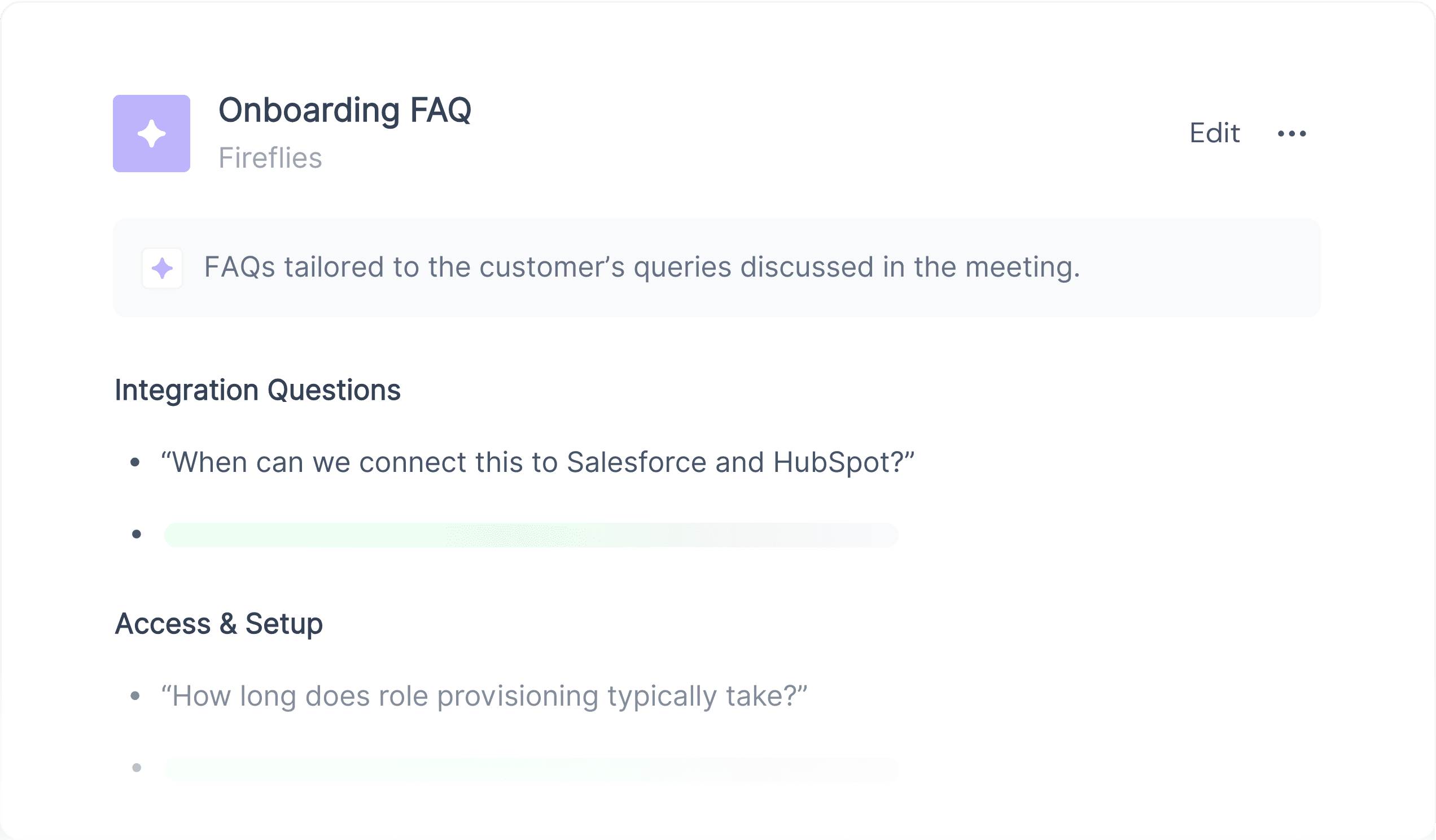Click bullet beside the first loading placeholder
1436x840 pixels.
pos(136,534)
